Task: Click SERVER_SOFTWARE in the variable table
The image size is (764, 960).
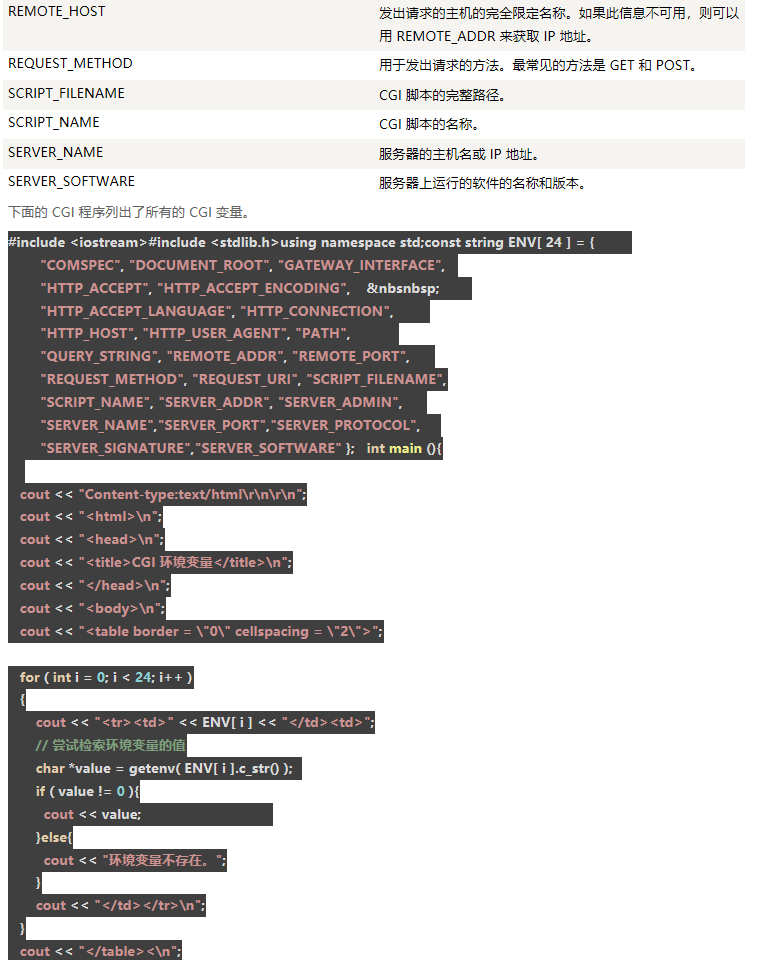Action: pos(72,181)
